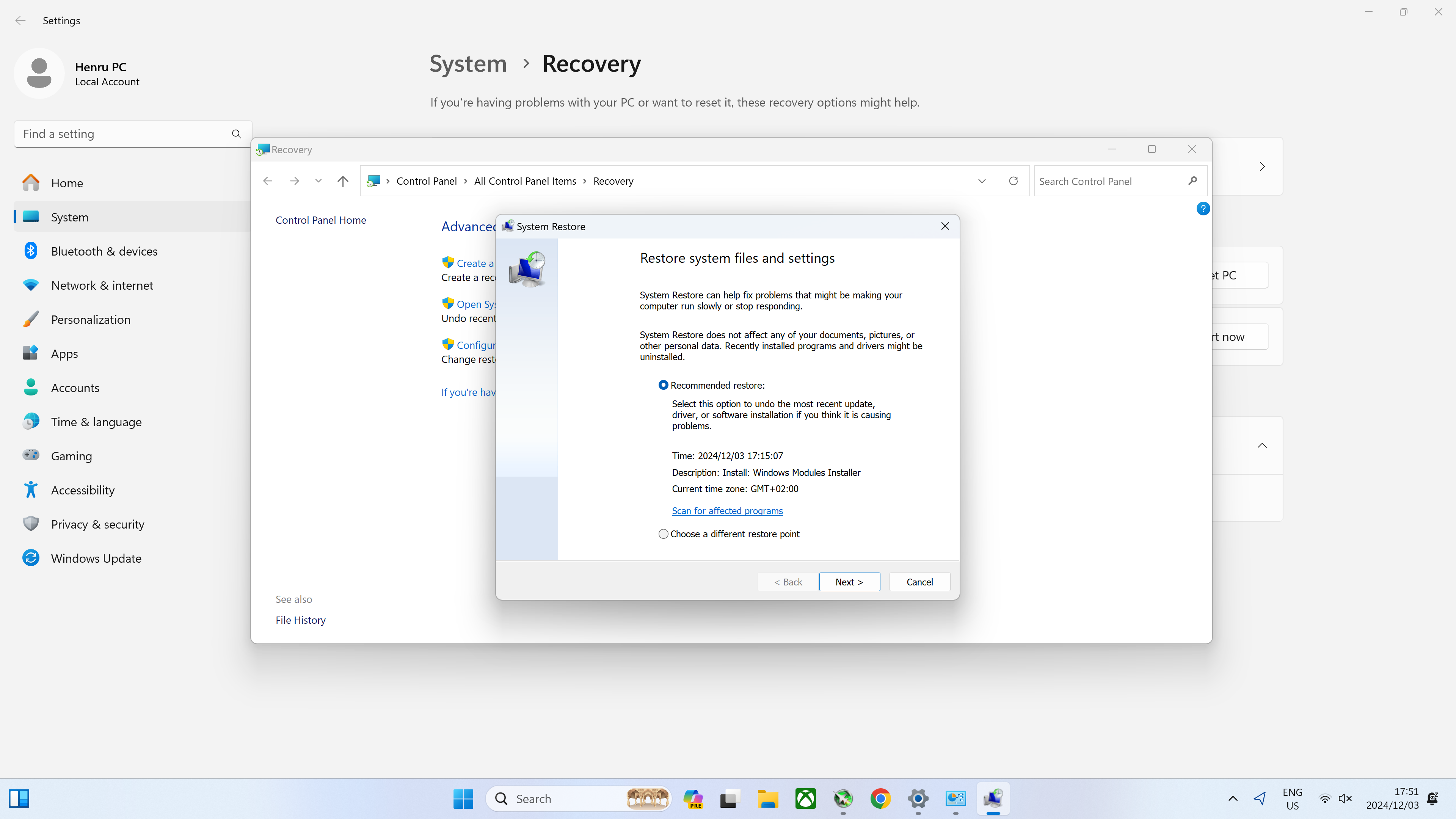Click the Find a setting search field

point(124,134)
